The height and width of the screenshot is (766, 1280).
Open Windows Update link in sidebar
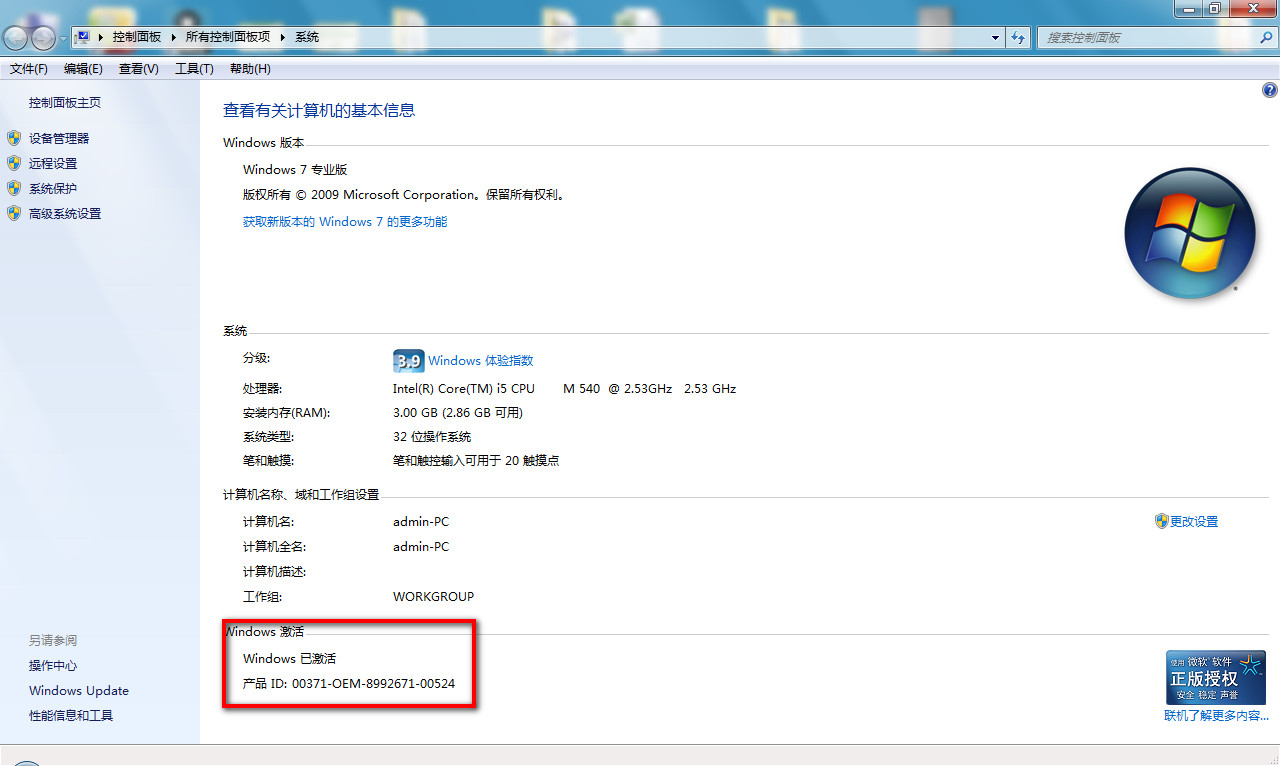tap(79, 691)
